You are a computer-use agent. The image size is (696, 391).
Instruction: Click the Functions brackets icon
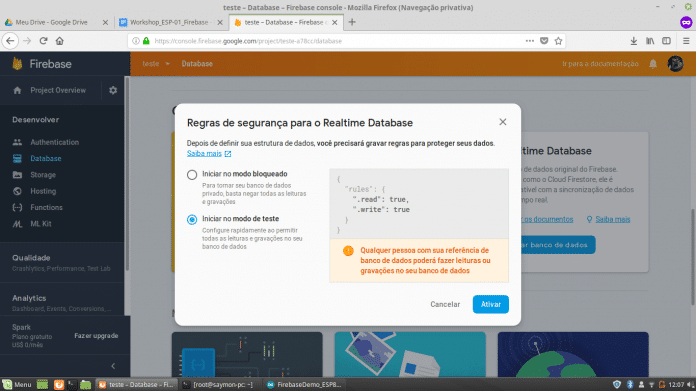point(17,208)
